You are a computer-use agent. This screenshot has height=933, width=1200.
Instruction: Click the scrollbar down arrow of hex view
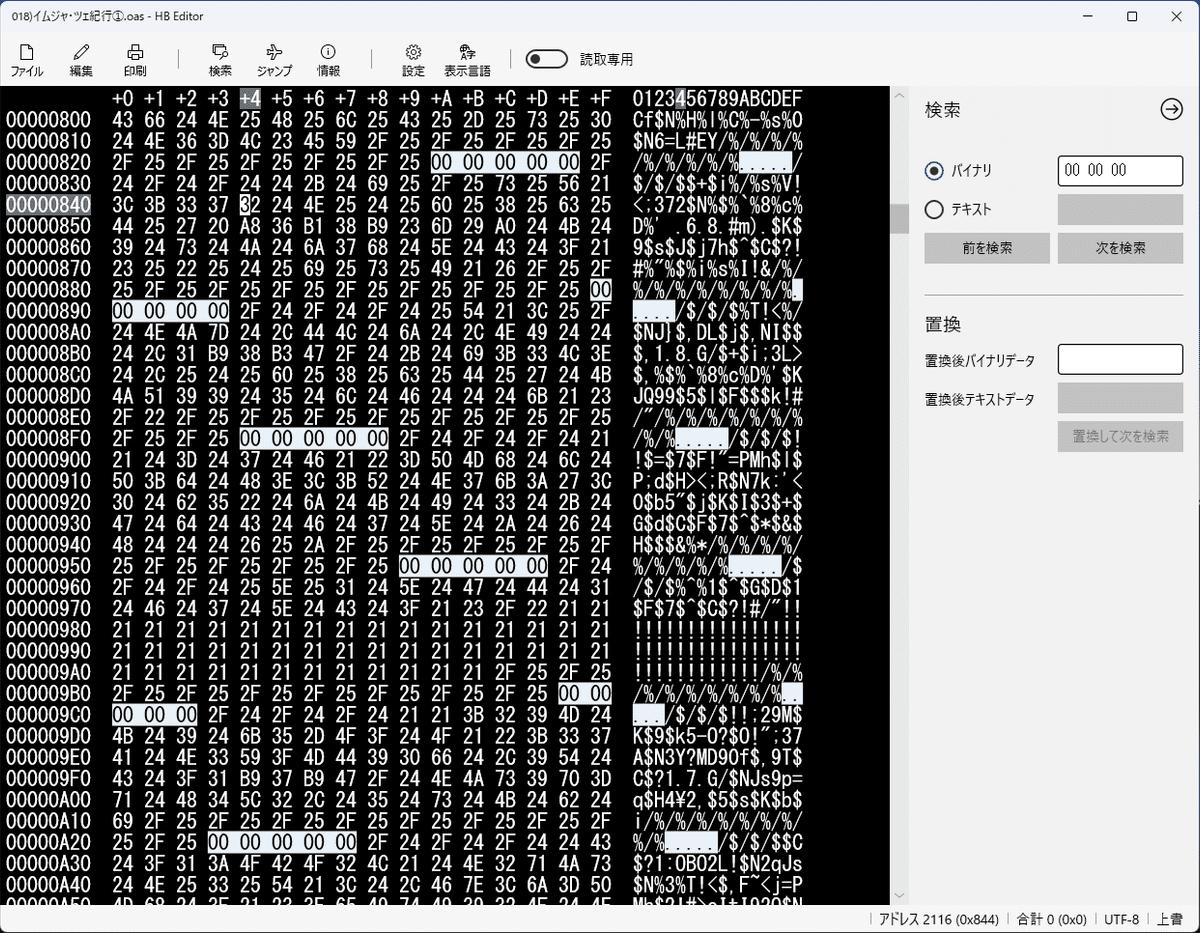899,896
